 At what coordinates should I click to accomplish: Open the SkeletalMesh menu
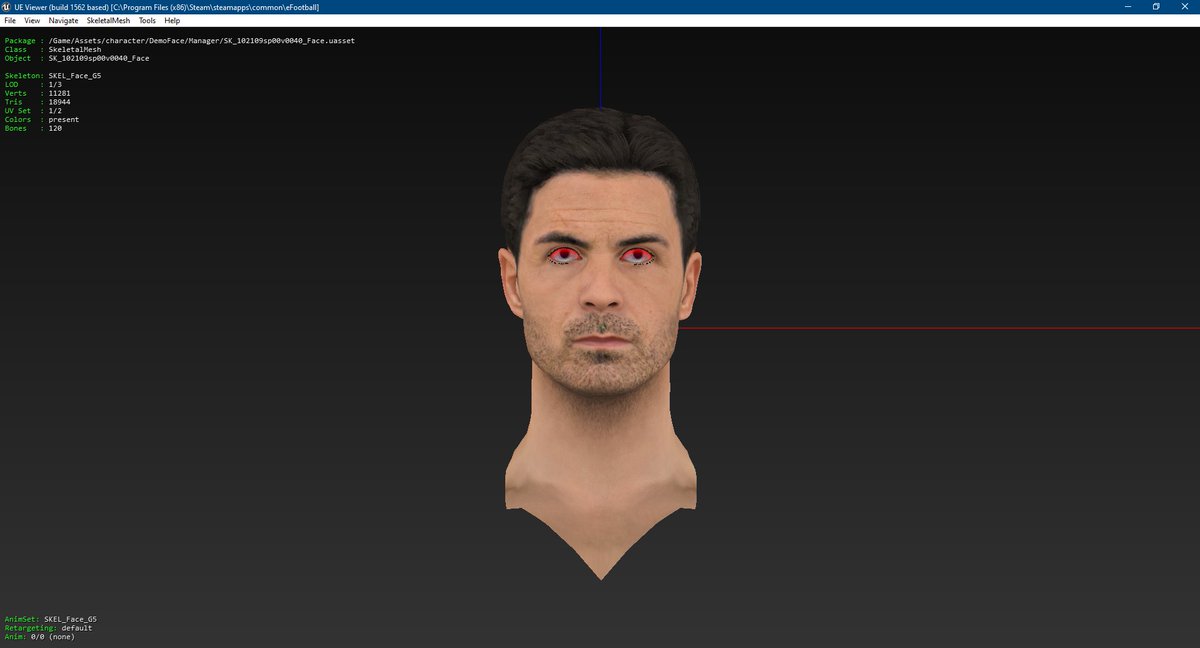108,20
